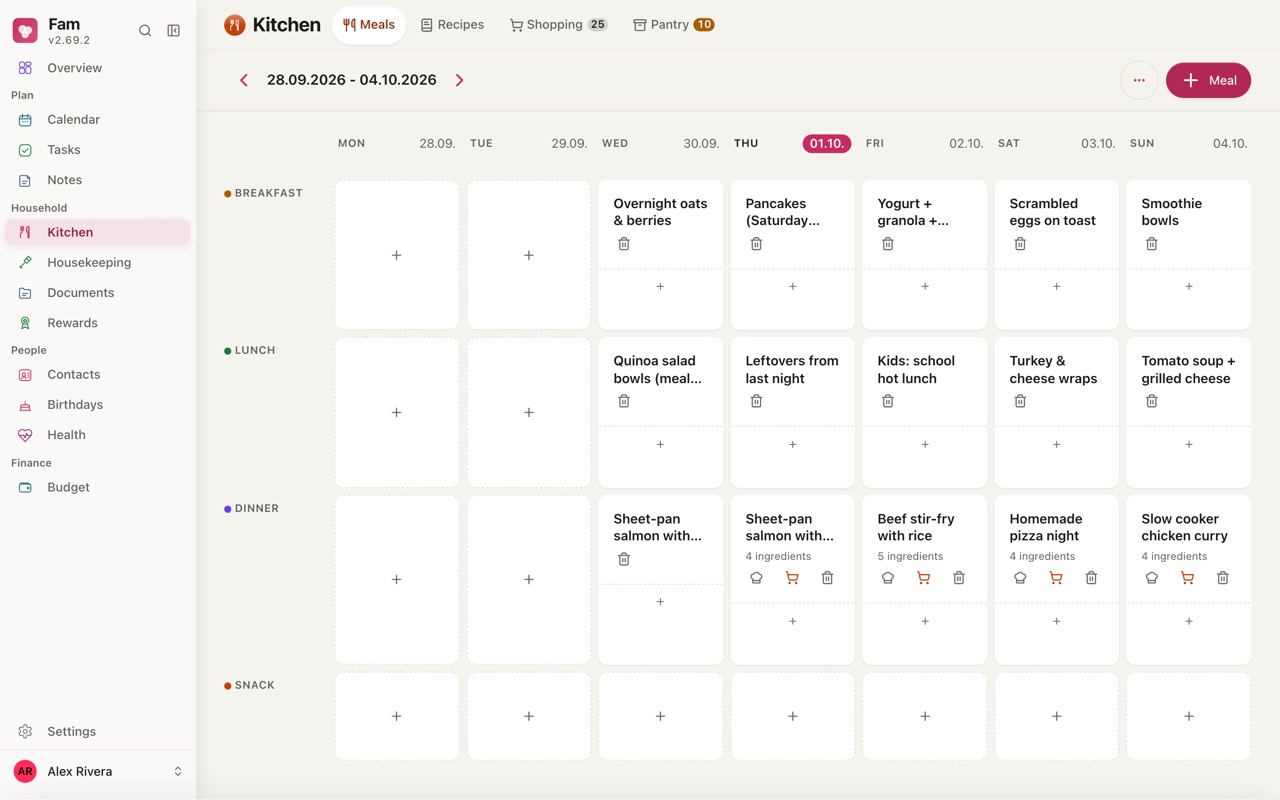This screenshot has width=1280, height=800.
Task: Switch to the Recipes tab
Action: [452, 25]
